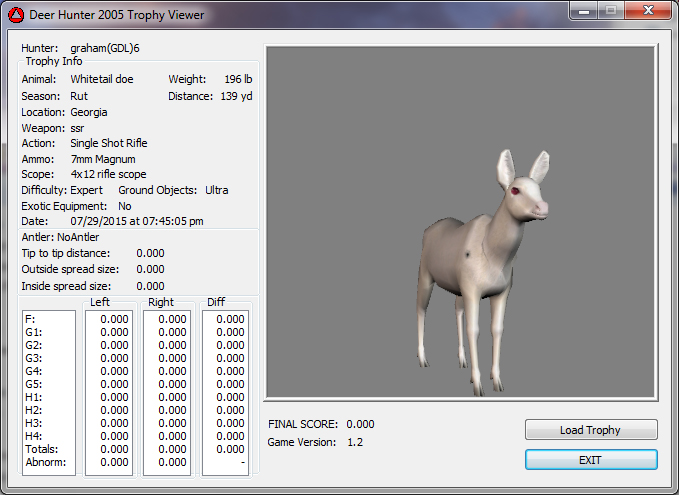Click the 4x12 rifle scope text

[x=108, y=174]
